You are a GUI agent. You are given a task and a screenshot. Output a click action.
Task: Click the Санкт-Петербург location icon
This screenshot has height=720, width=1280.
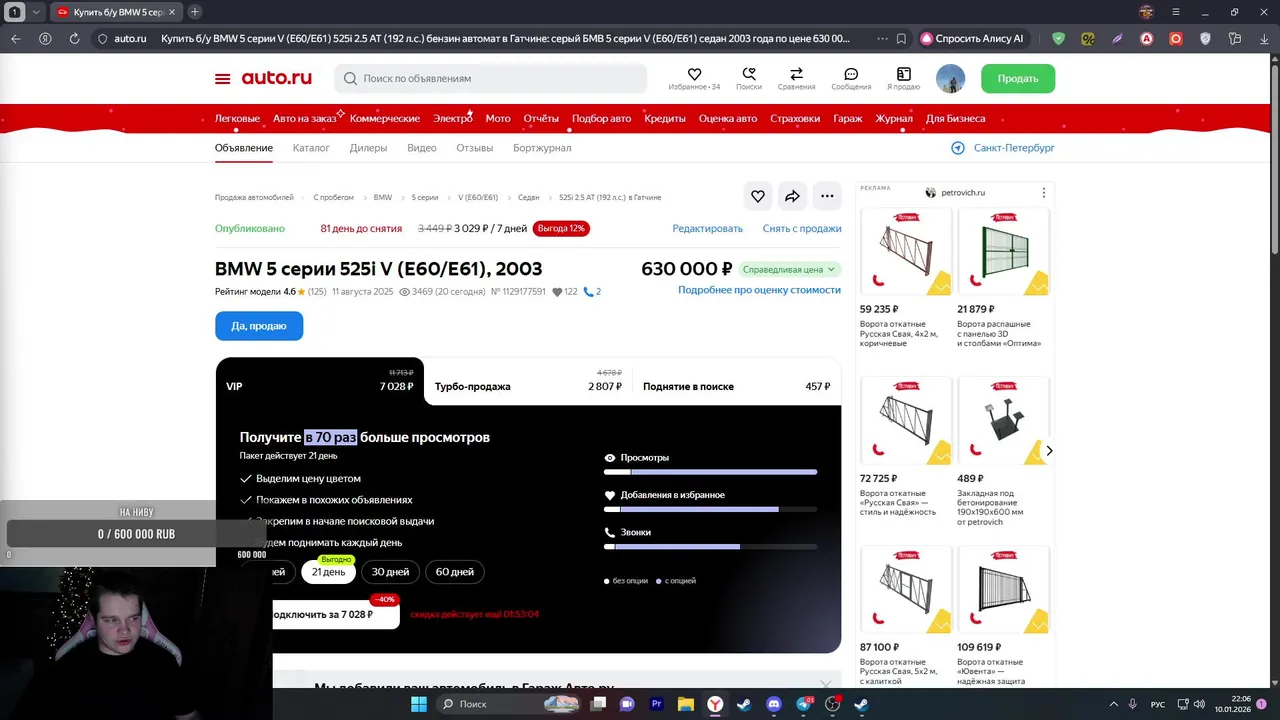click(x=958, y=148)
